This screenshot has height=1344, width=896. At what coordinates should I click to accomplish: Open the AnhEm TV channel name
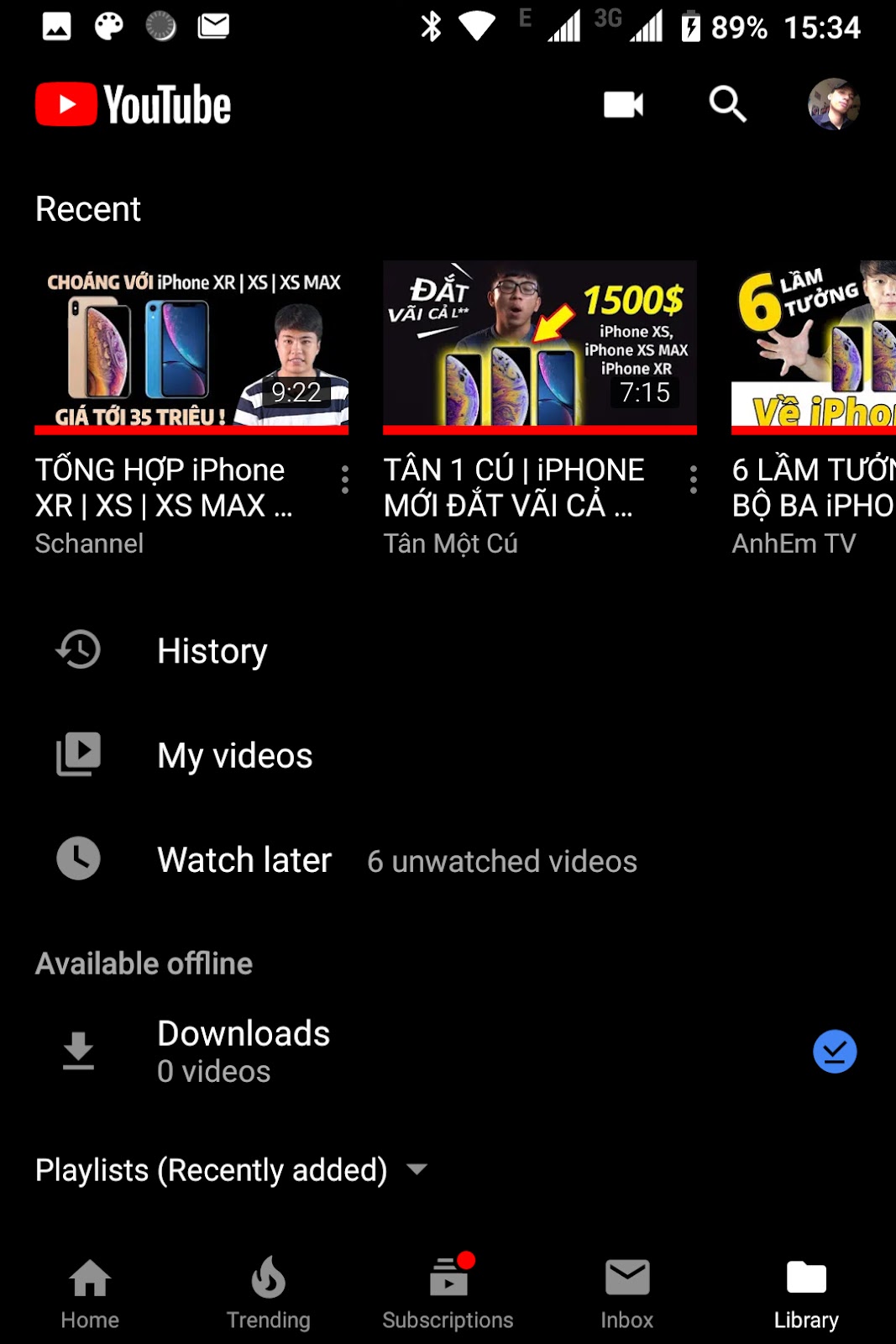(x=794, y=543)
